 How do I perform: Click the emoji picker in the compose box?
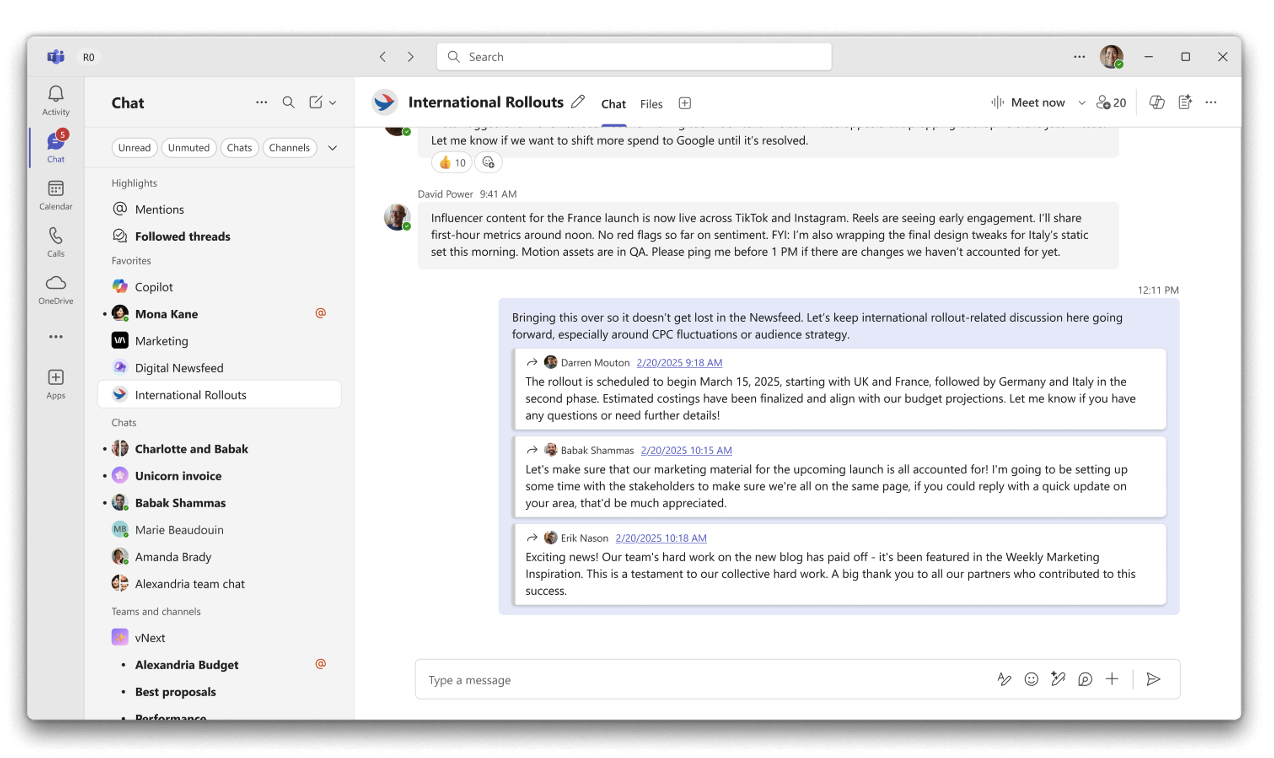[x=1031, y=679]
